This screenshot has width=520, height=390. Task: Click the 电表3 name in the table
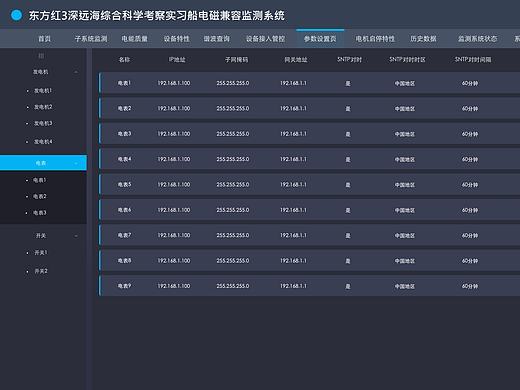click(x=124, y=134)
